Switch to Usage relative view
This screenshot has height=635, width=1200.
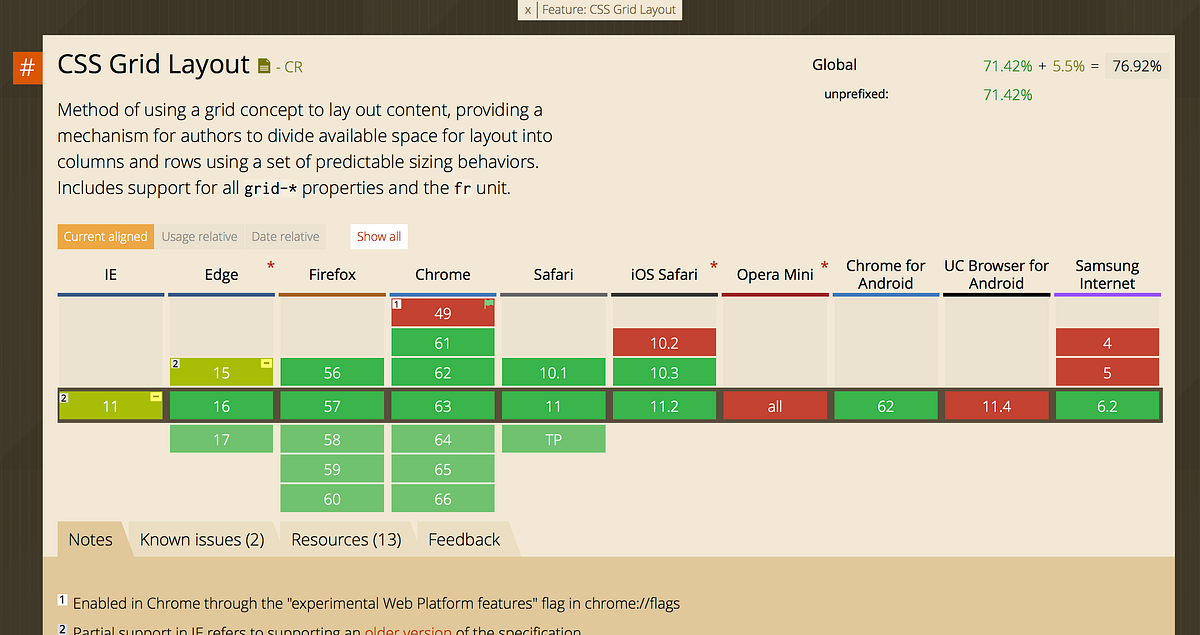pyautogui.click(x=199, y=236)
